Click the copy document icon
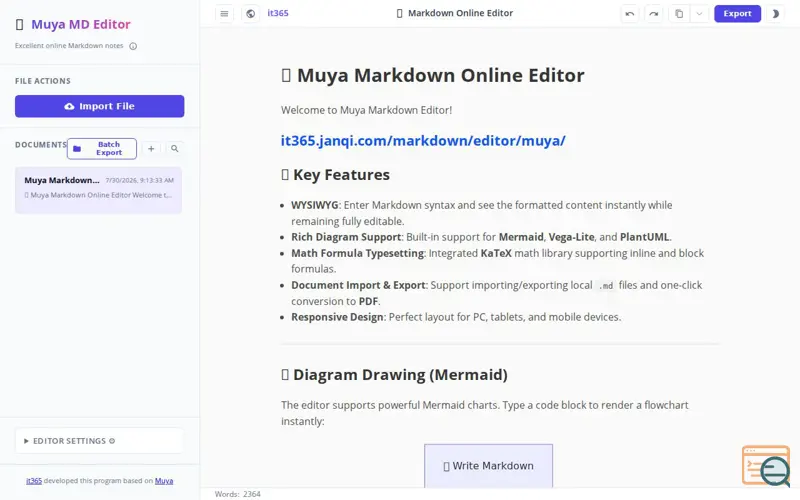The image size is (800, 500). [679, 14]
